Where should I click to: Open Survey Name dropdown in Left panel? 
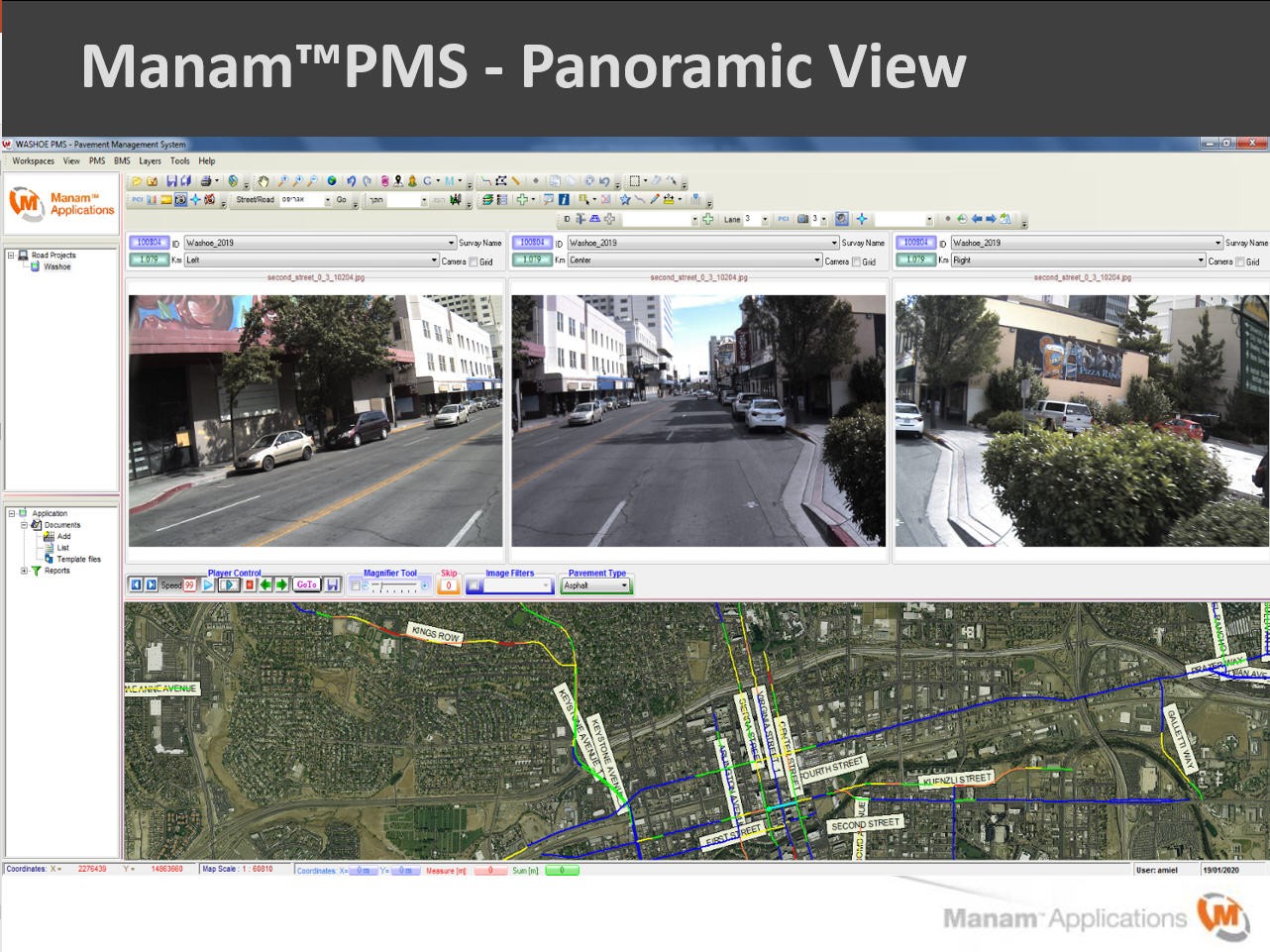point(320,243)
